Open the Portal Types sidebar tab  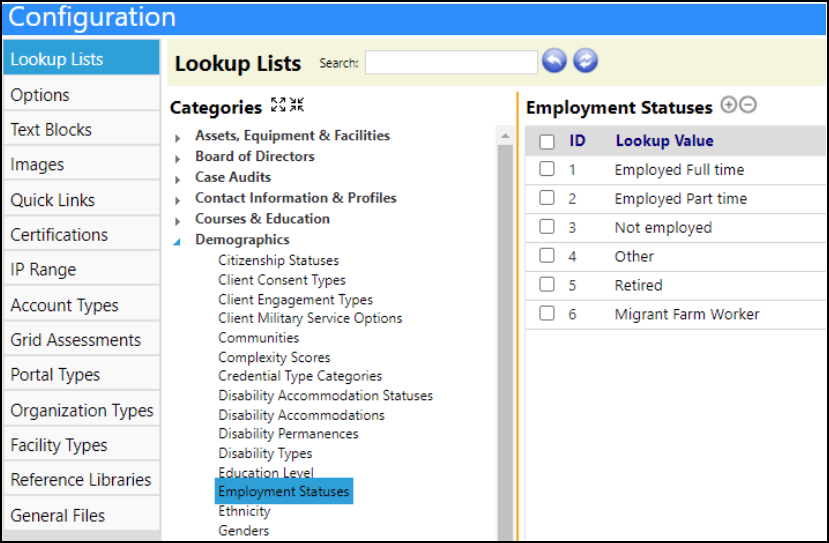[81, 374]
